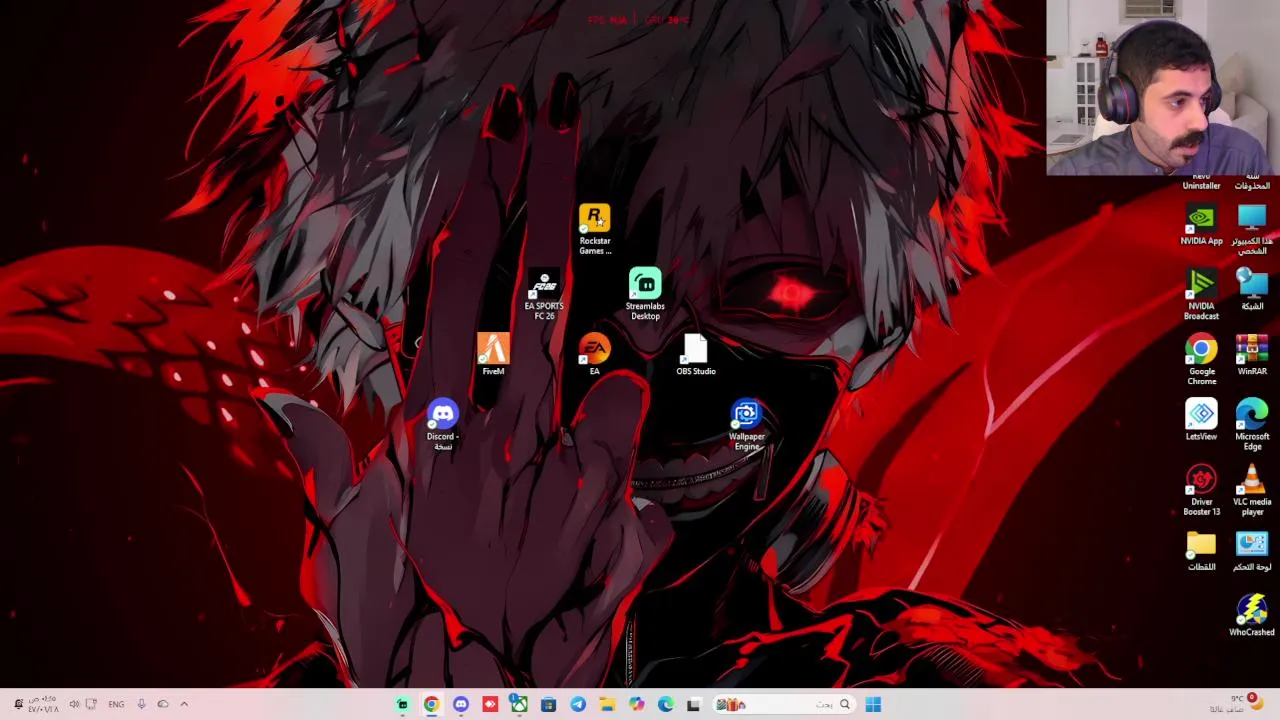Open Telegram from the taskbar
1280x720 pixels.
[578, 704]
